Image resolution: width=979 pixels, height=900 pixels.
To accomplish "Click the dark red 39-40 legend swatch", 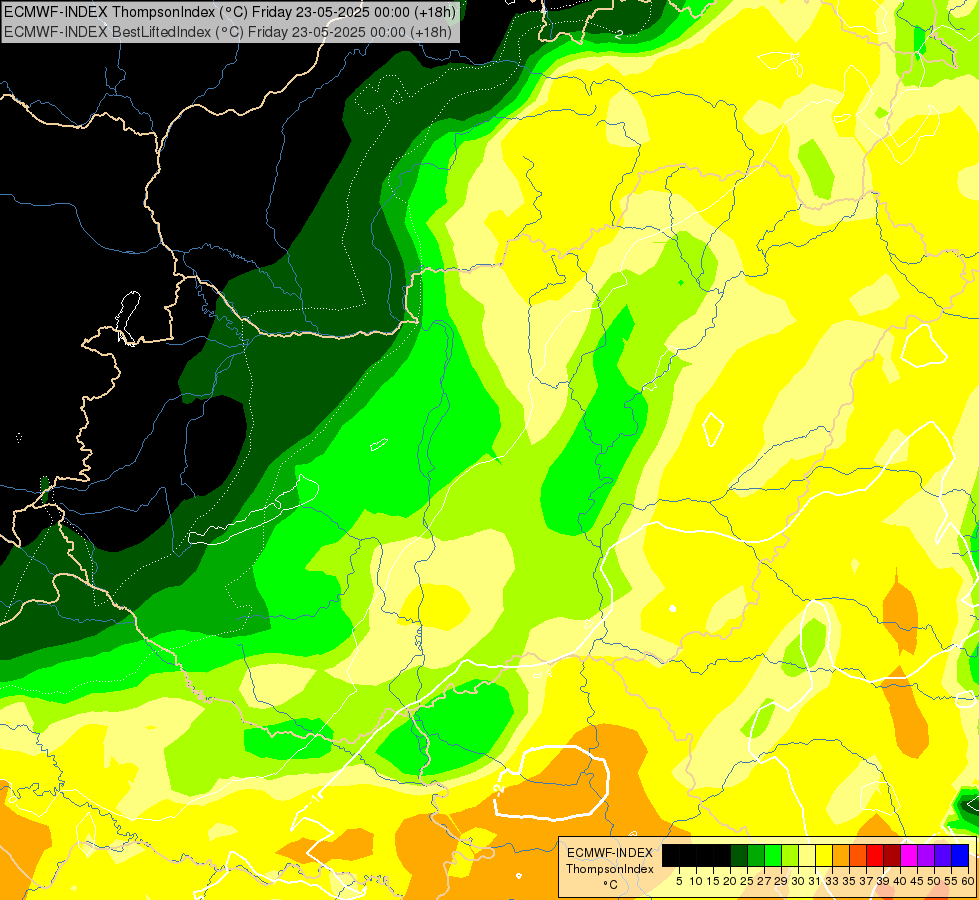I will pos(892,855).
